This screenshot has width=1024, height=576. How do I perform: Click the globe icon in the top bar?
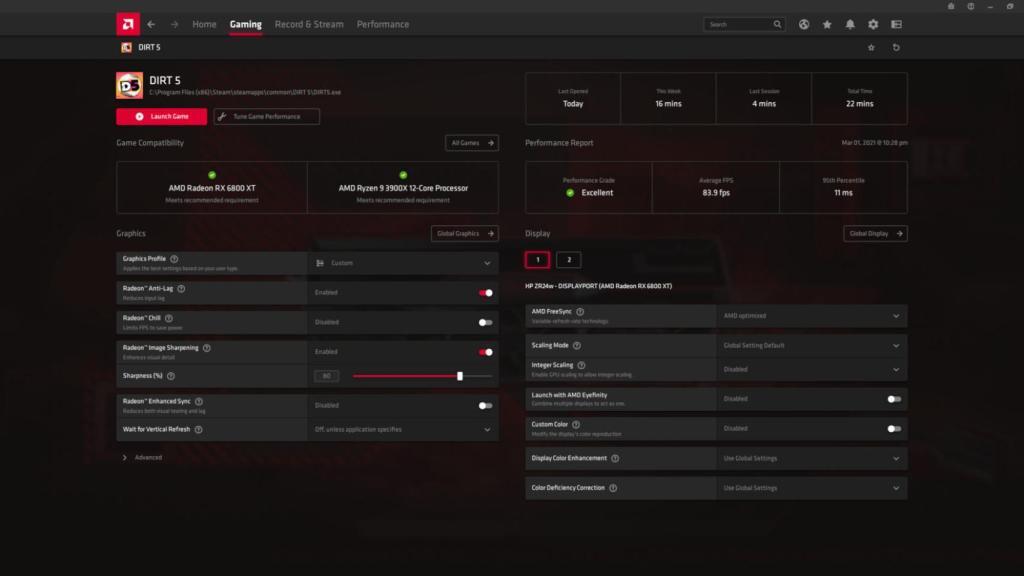coord(803,23)
